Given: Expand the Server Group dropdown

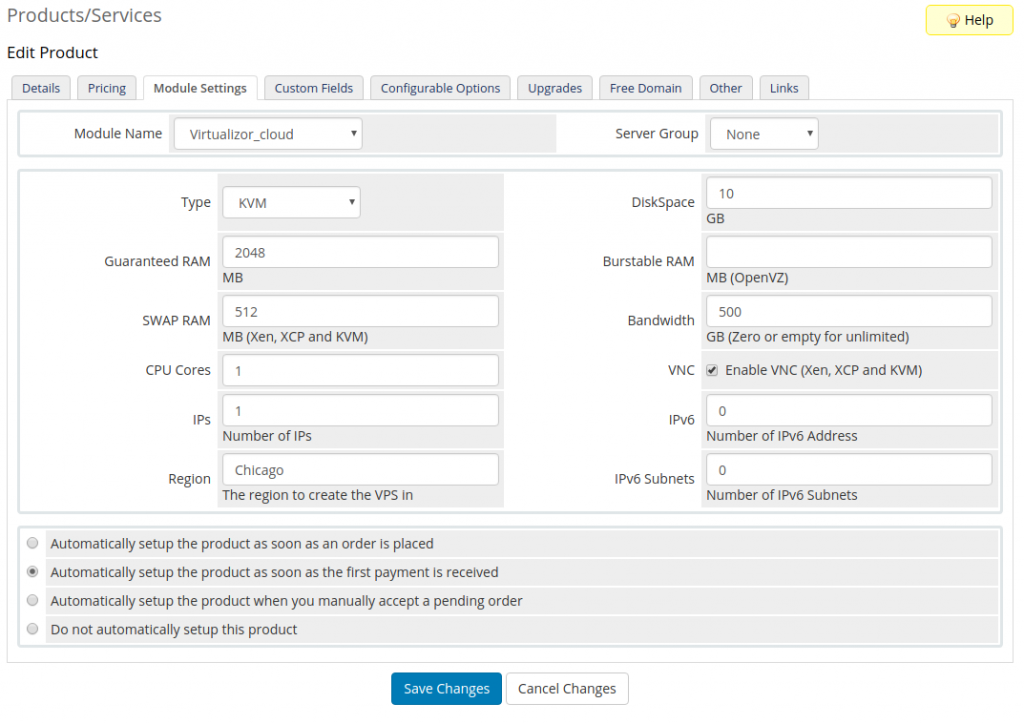Looking at the screenshot, I should tap(763, 134).
